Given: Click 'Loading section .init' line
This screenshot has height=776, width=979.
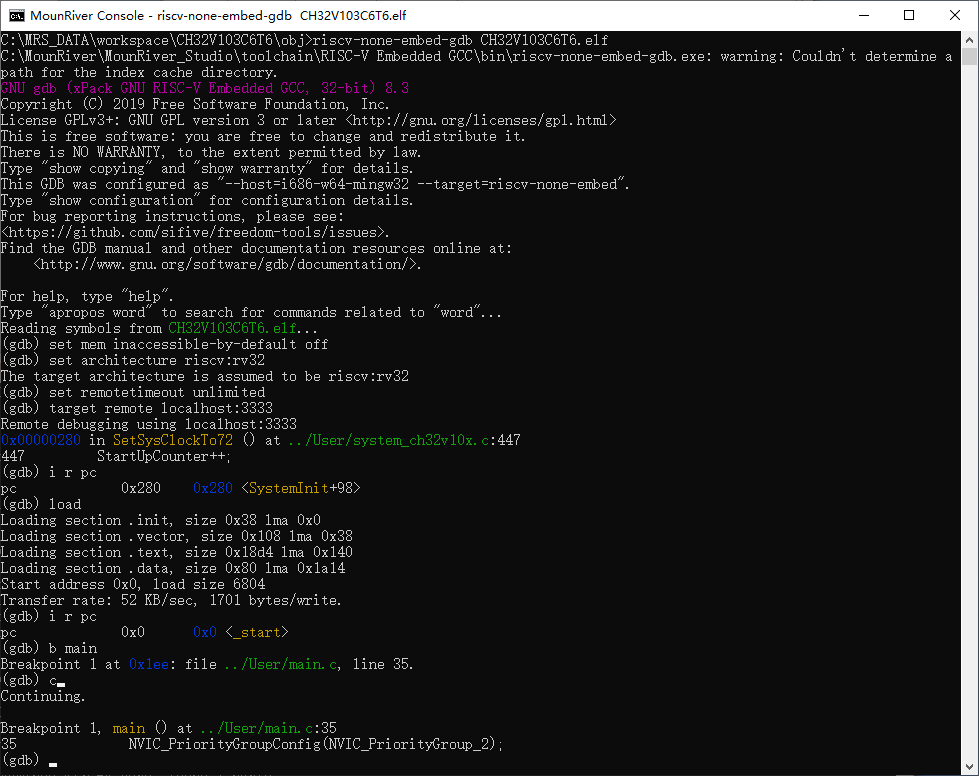Looking at the screenshot, I should 160,521.
